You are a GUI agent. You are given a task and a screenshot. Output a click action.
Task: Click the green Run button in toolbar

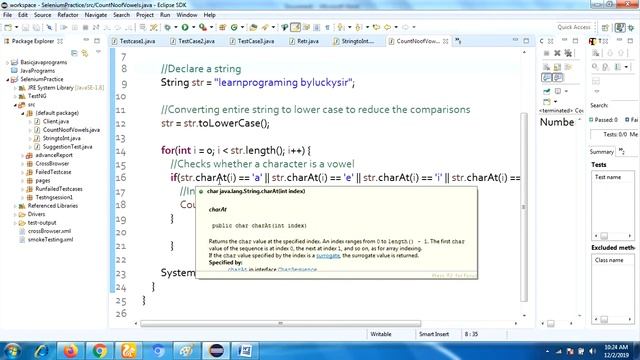tap(185, 27)
